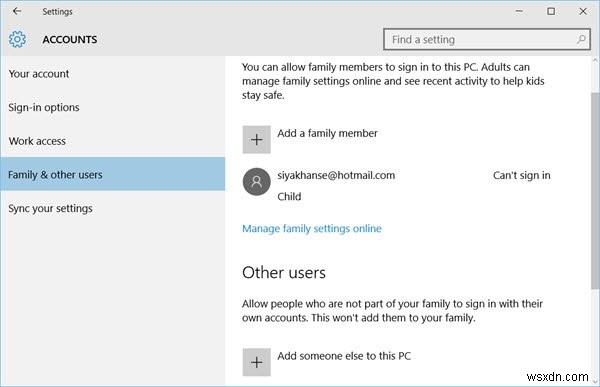Image resolution: width=600 pixels, height=387 pixels.
Task: Click the Can't sign in status text
Action: point(522,175)
